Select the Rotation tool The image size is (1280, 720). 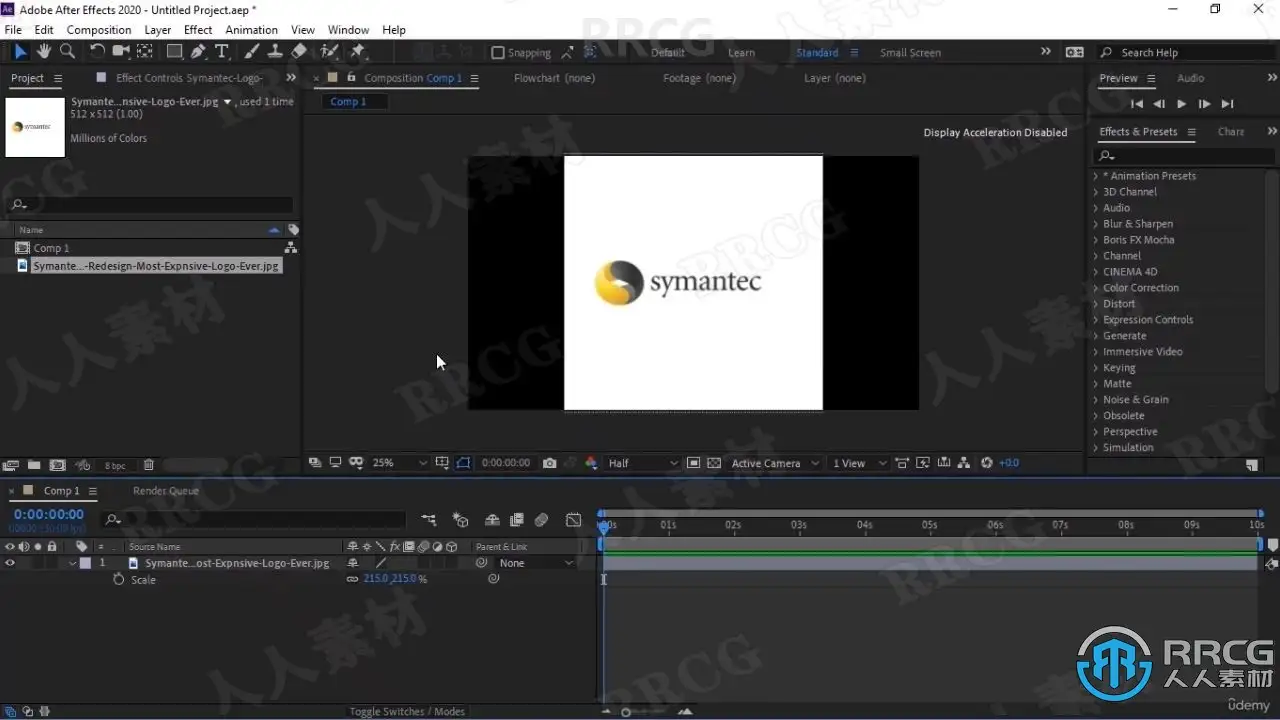pos(97,52)
